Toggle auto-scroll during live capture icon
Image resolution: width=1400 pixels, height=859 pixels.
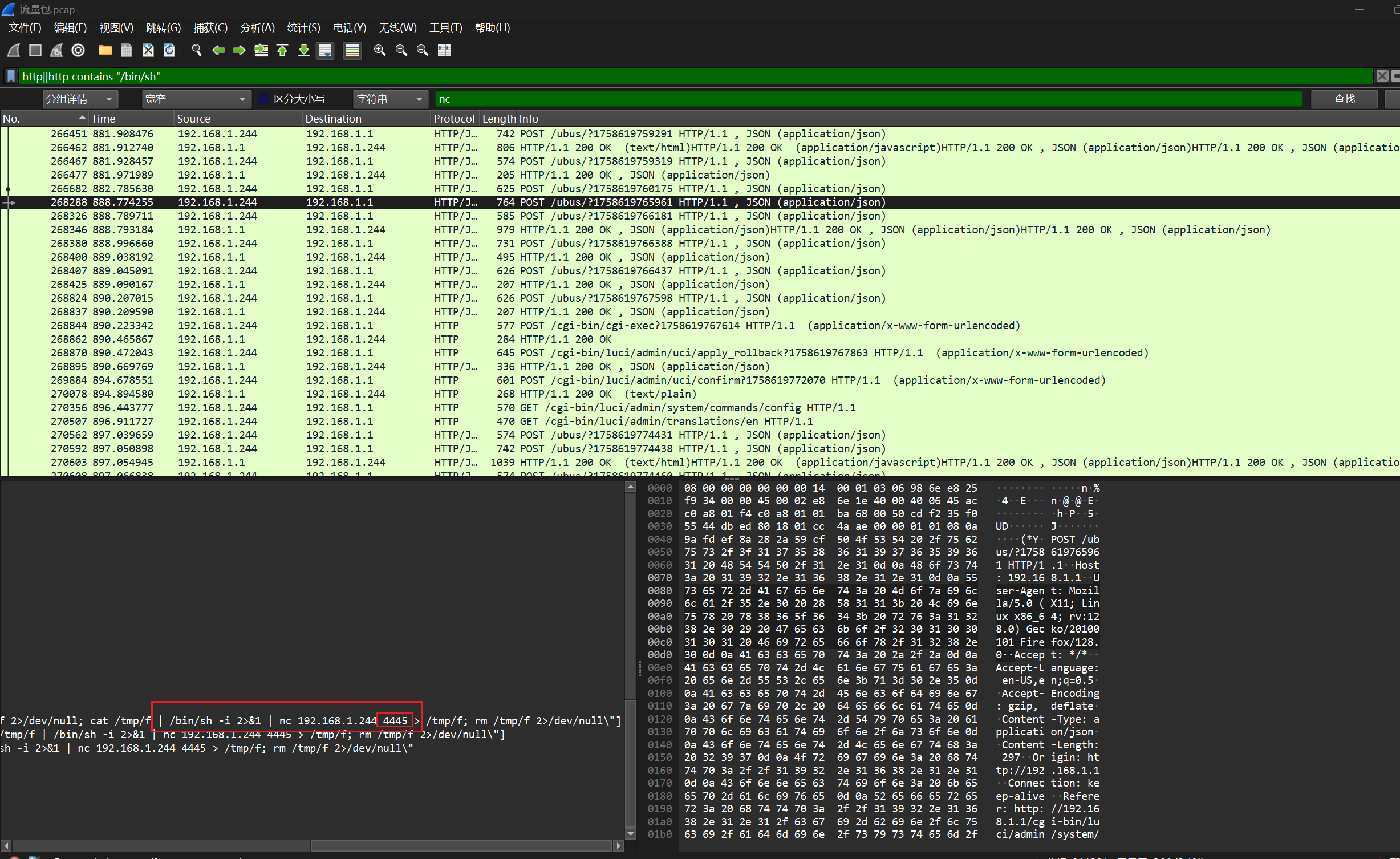click(x=325, y=51)
